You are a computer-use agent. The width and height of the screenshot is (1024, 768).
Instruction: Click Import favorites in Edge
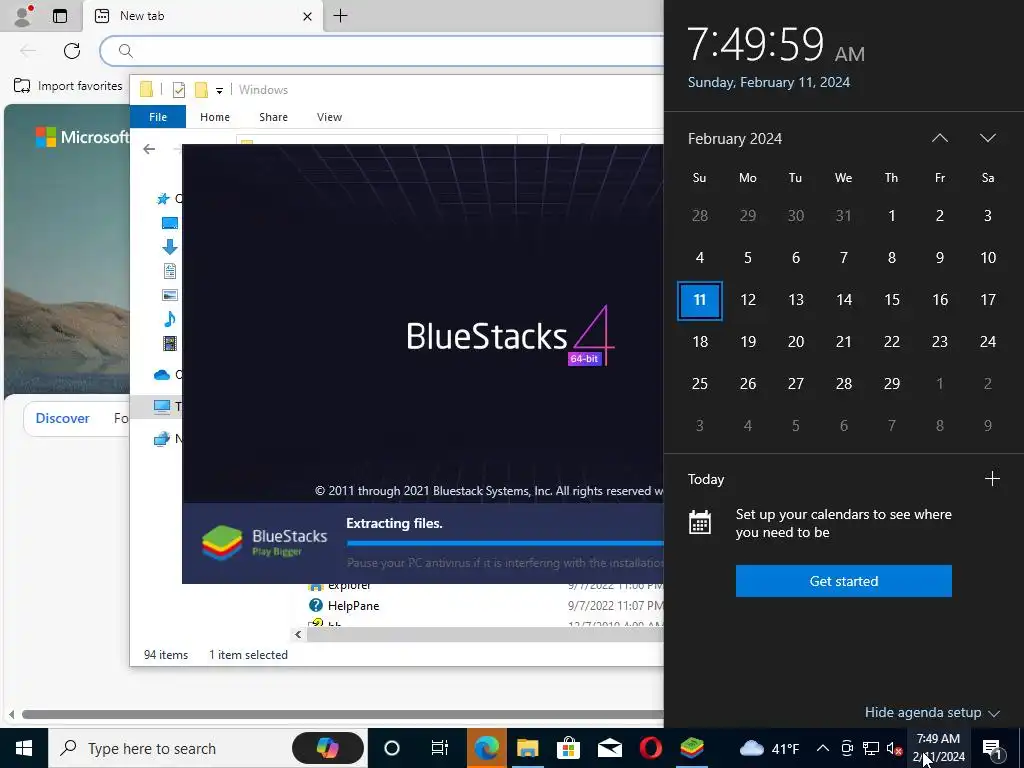coord(69,86)
